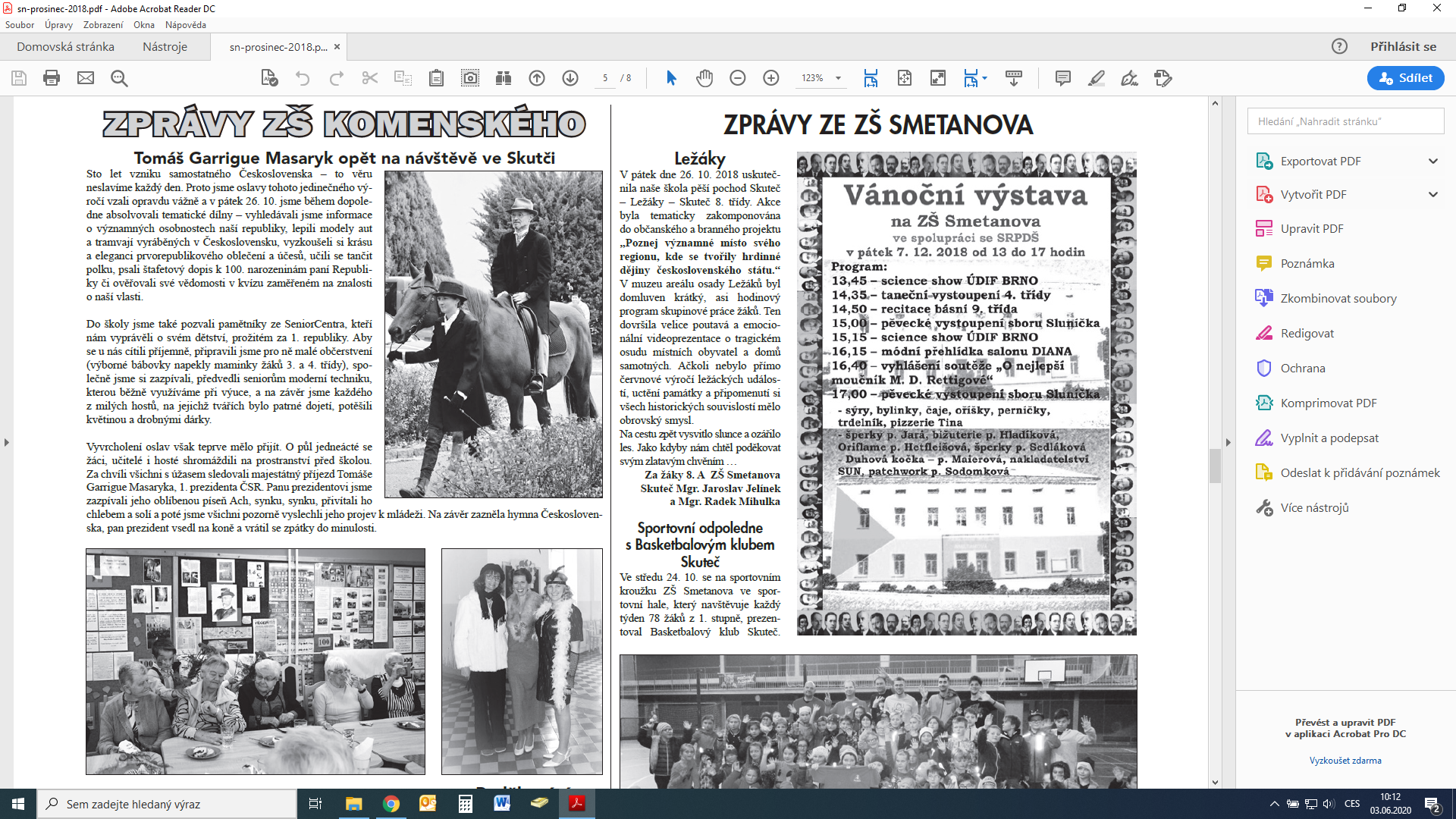
Task: Open the Soubor menu
Action: point(20,25)
